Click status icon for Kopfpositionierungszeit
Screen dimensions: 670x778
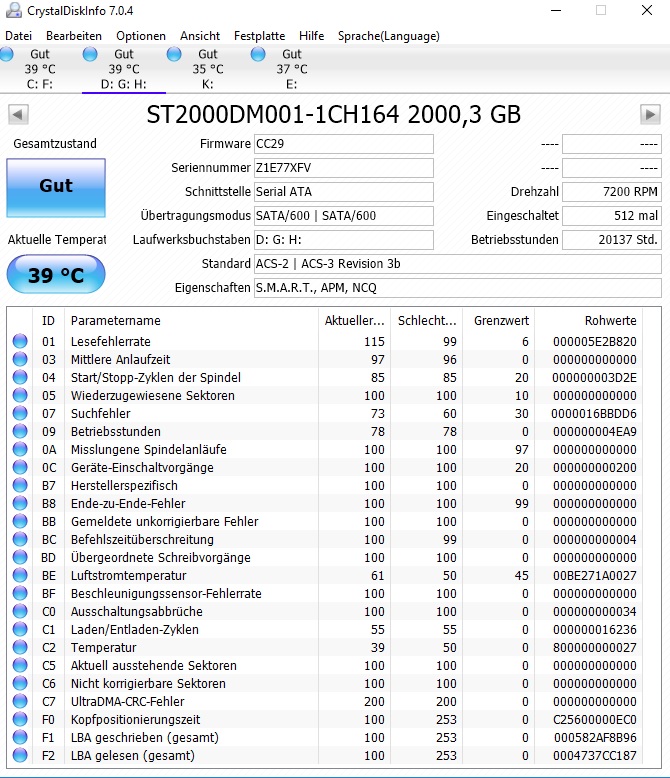click(x=20, y=719)
